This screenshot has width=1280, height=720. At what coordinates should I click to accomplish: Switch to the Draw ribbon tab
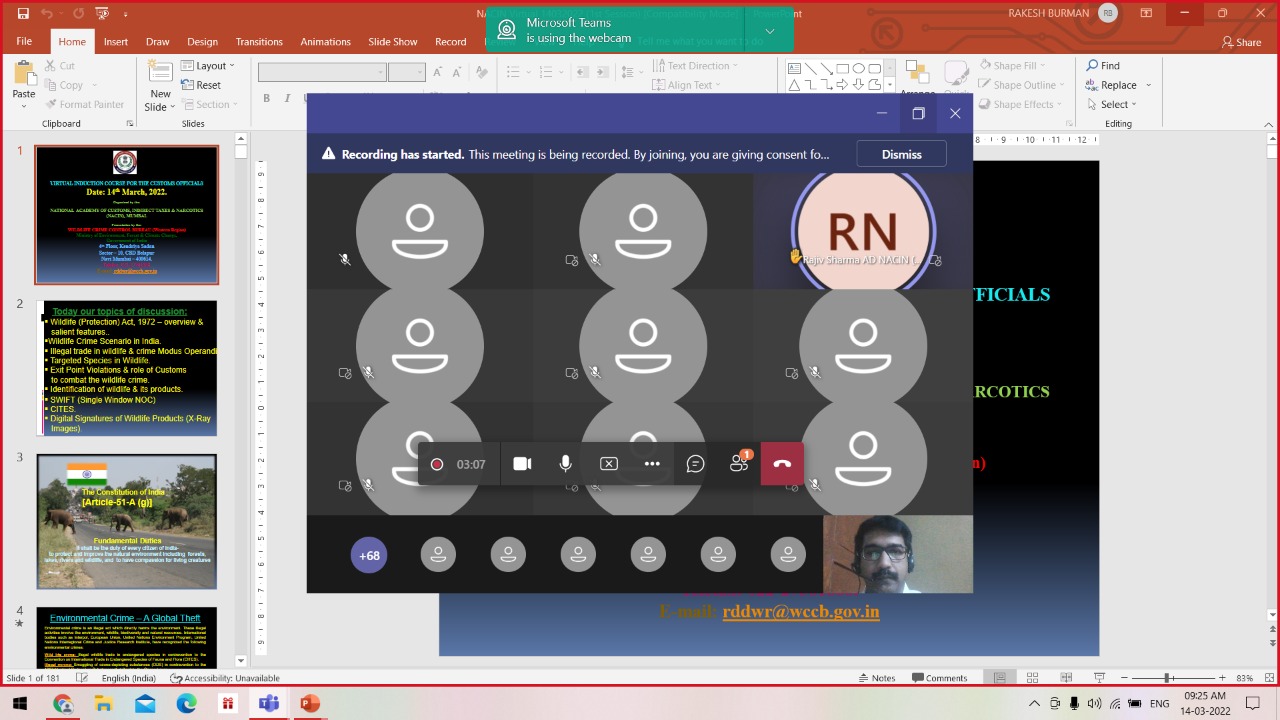[158, 41]
